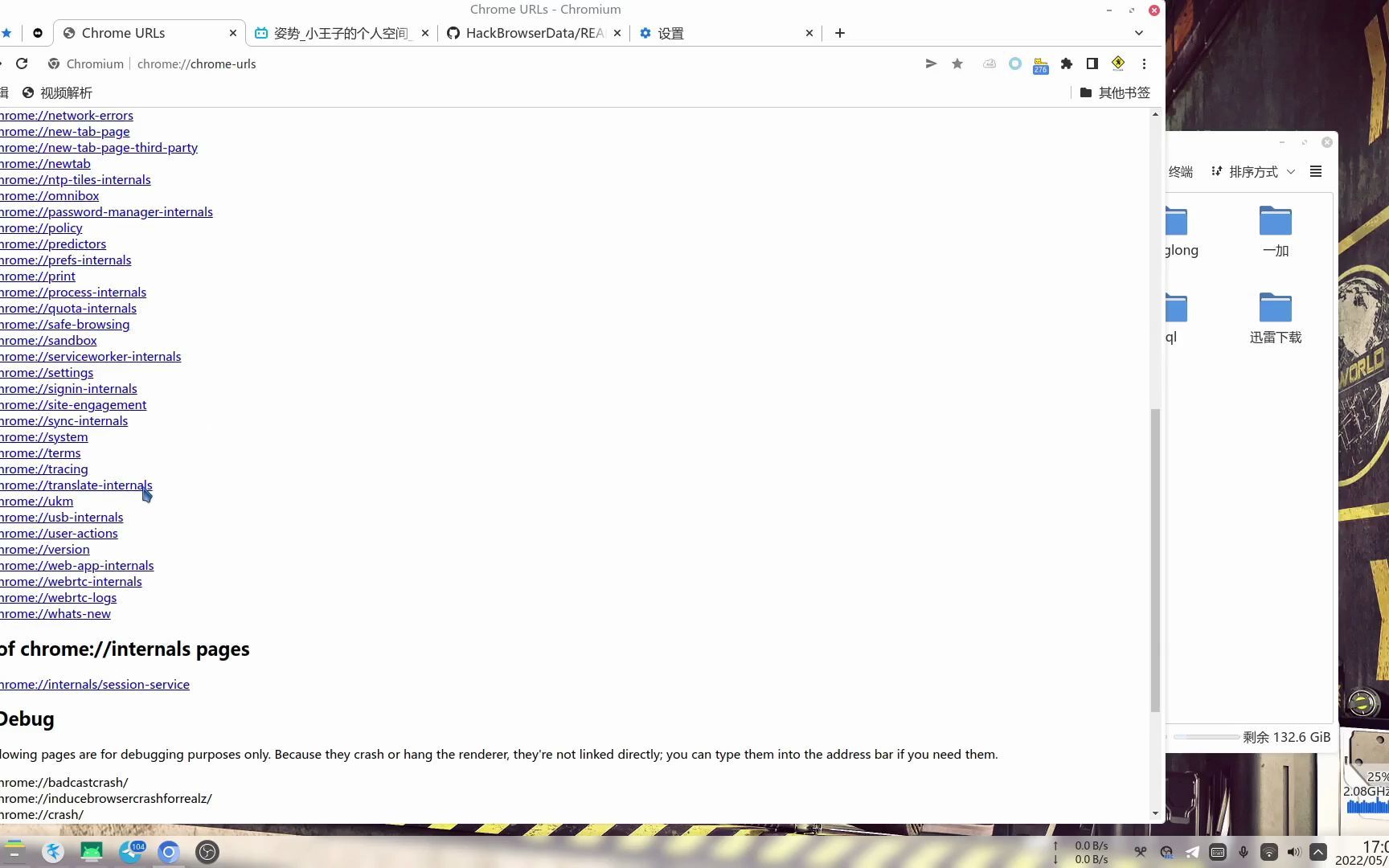Open the Android emulator app in taskbar

click(x=92, y=851)
